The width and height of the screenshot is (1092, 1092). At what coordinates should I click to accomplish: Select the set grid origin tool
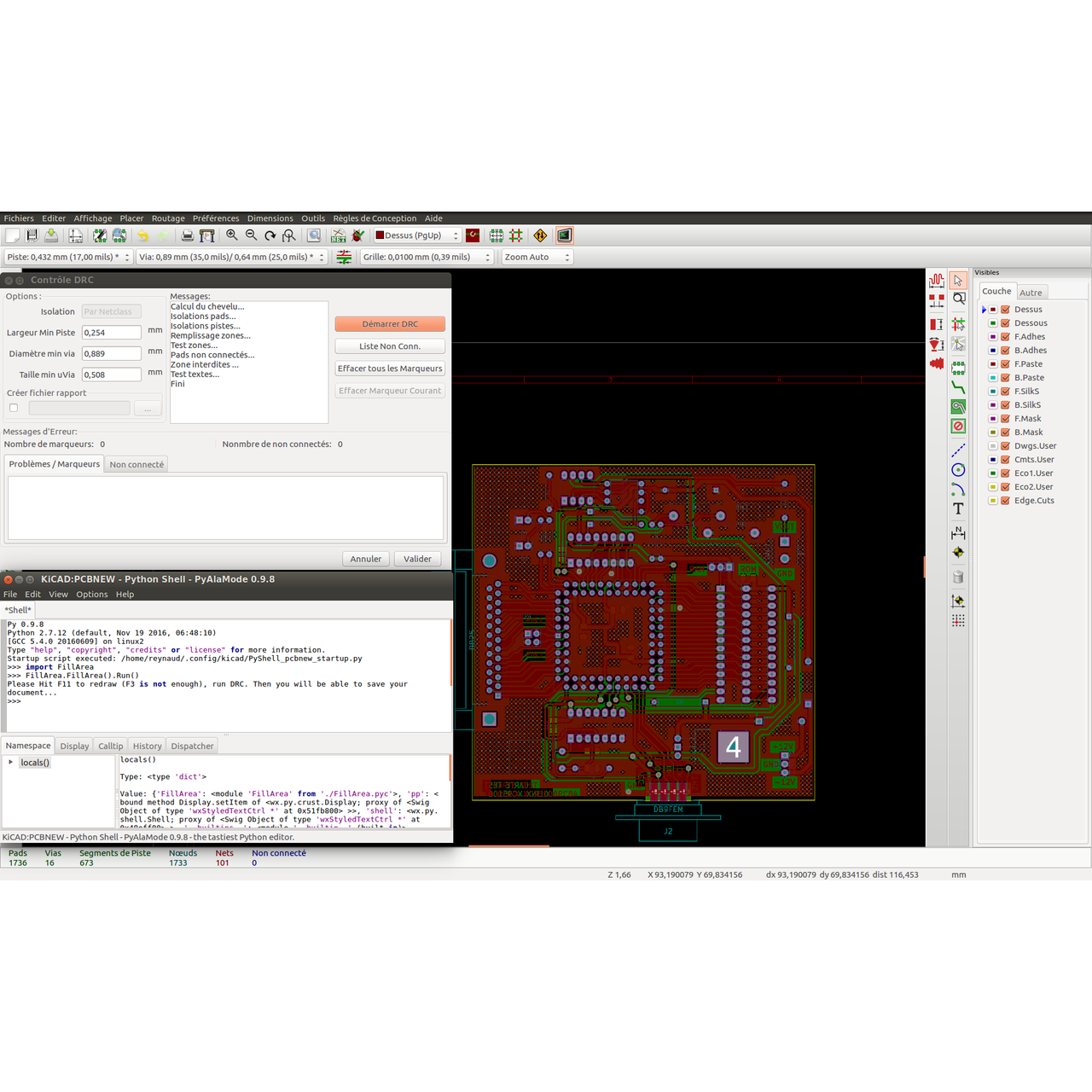point(958,621)
